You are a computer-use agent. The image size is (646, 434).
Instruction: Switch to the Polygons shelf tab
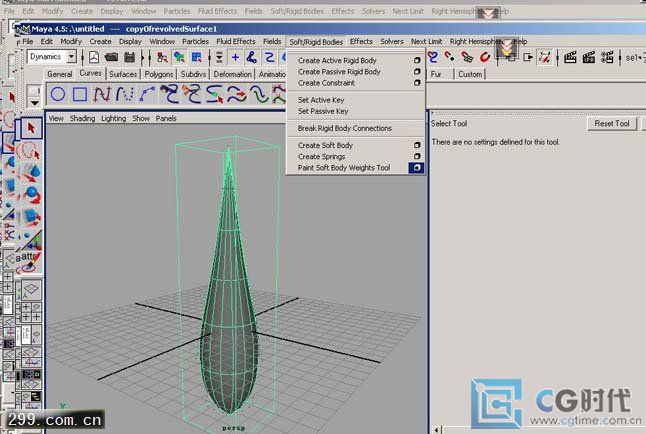point(159,74)
